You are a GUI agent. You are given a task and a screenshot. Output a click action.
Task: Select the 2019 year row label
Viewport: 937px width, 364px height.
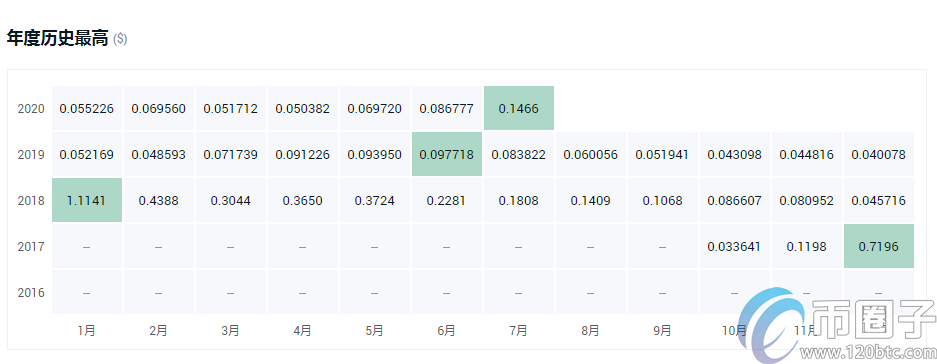click(x=31, y=155)
